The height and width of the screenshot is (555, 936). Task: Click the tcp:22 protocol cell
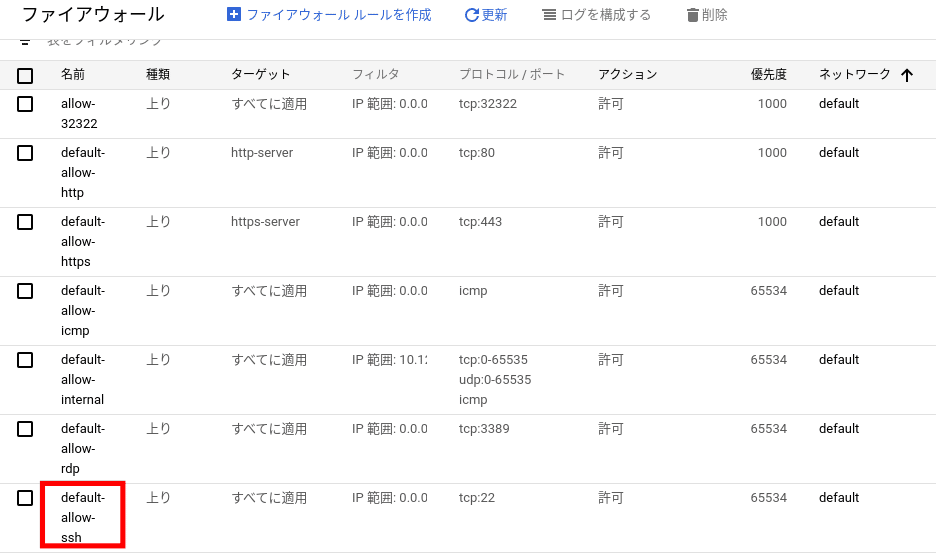[477, 498]
